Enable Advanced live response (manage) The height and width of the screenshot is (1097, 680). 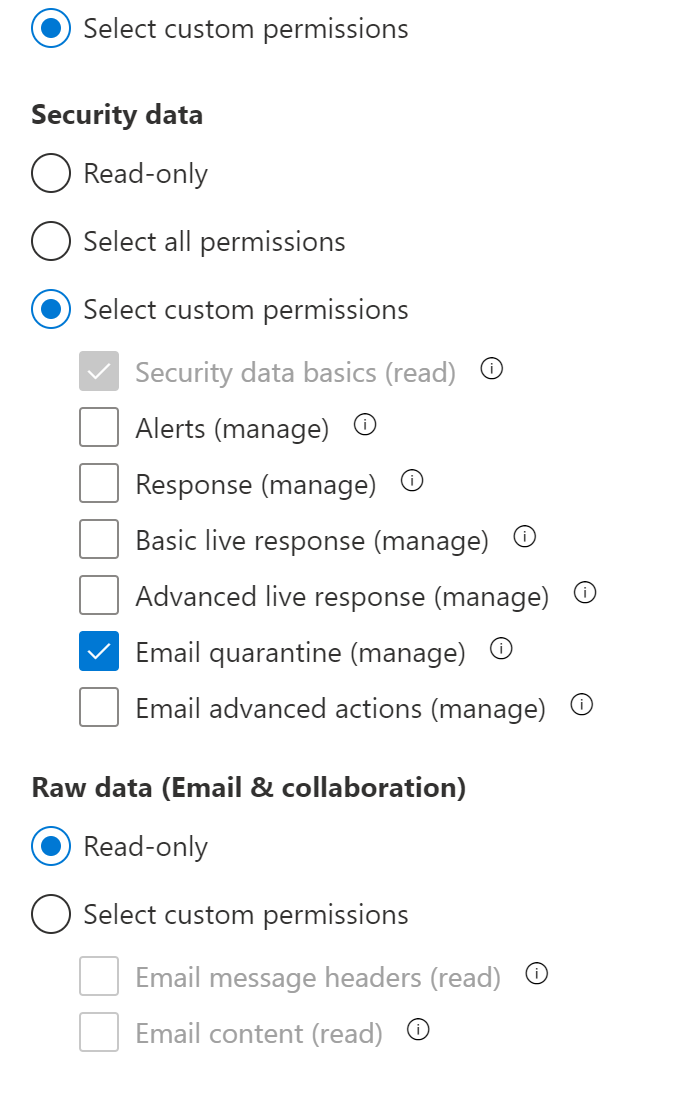[x=99, y=596]
